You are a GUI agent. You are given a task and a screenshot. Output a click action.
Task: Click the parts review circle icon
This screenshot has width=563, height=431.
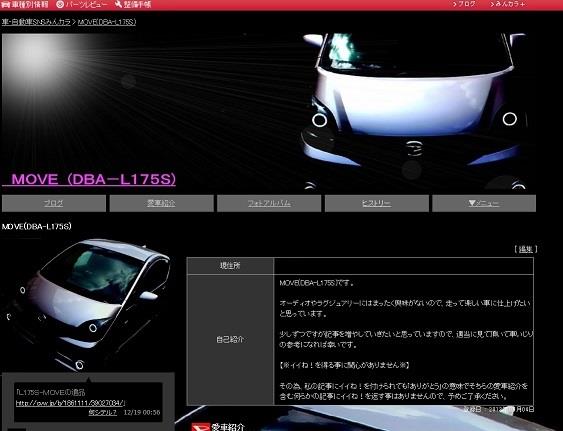tap(60, 4)
